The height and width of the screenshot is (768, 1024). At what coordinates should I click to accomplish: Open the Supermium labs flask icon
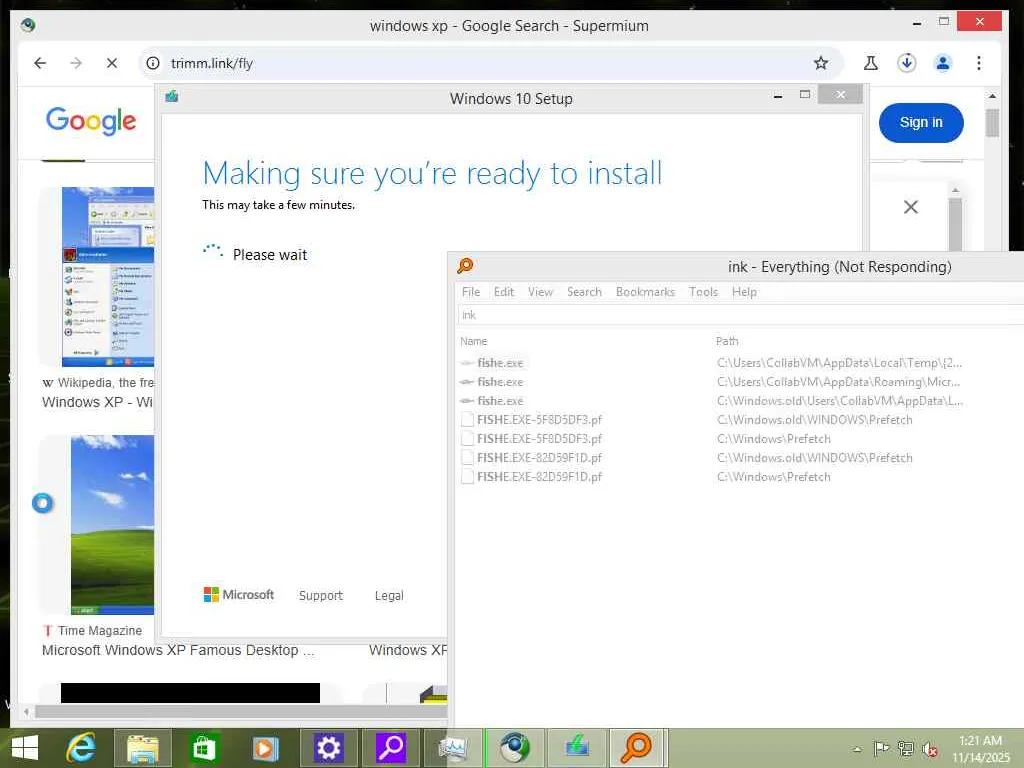pyautogui.click(x=871, y=63)
